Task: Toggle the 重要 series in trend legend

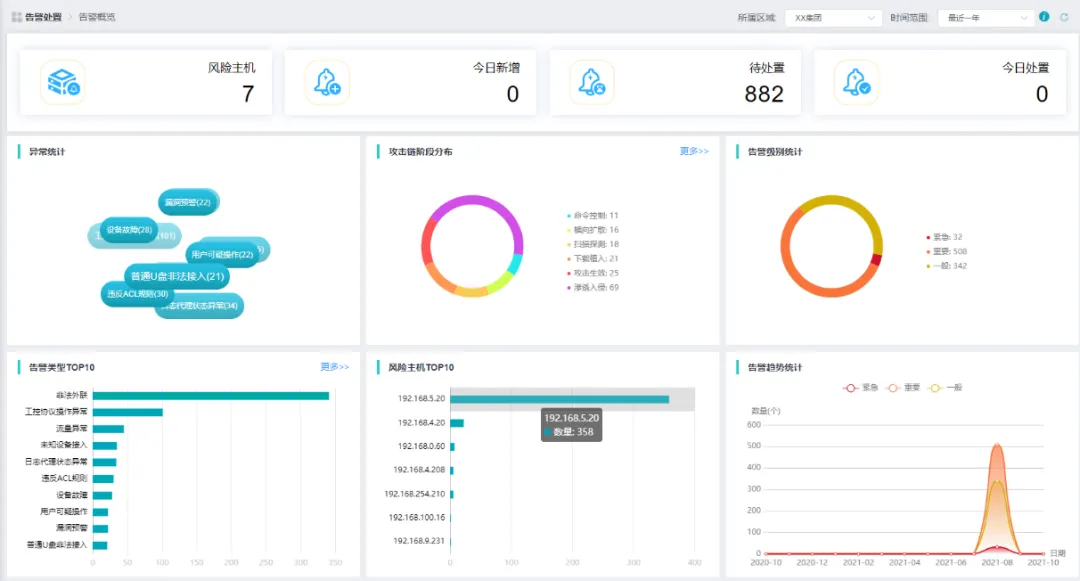Action: pos(903,388)
